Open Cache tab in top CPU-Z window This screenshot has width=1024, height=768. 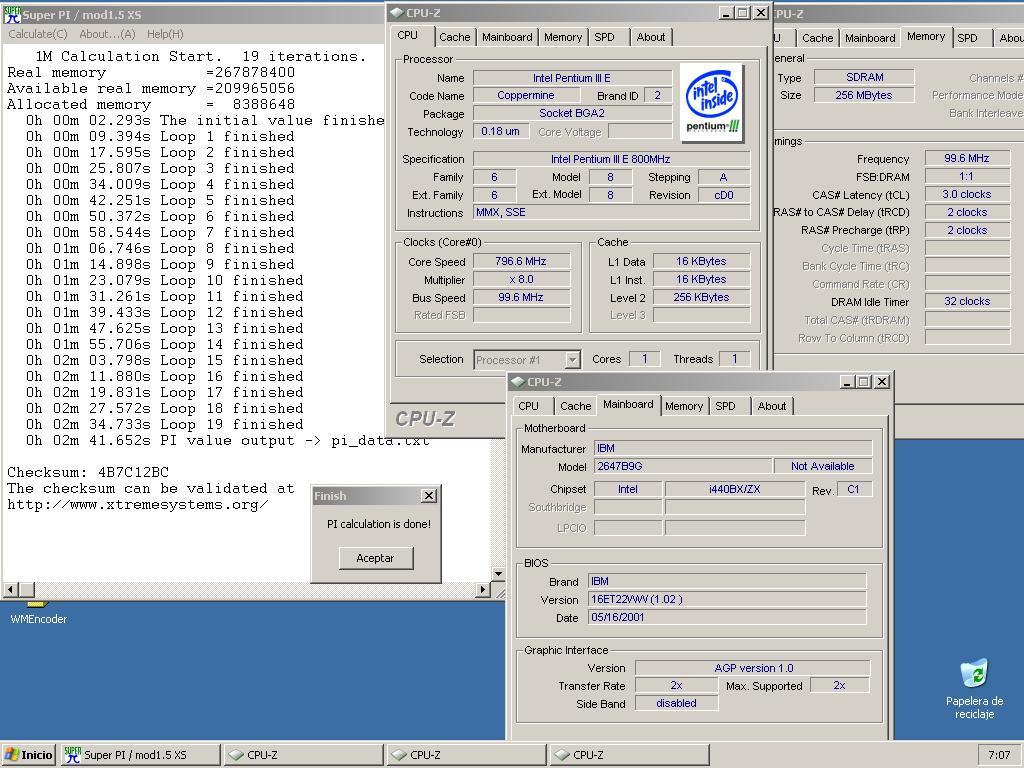pyautogui.click(x=455, y=37)
